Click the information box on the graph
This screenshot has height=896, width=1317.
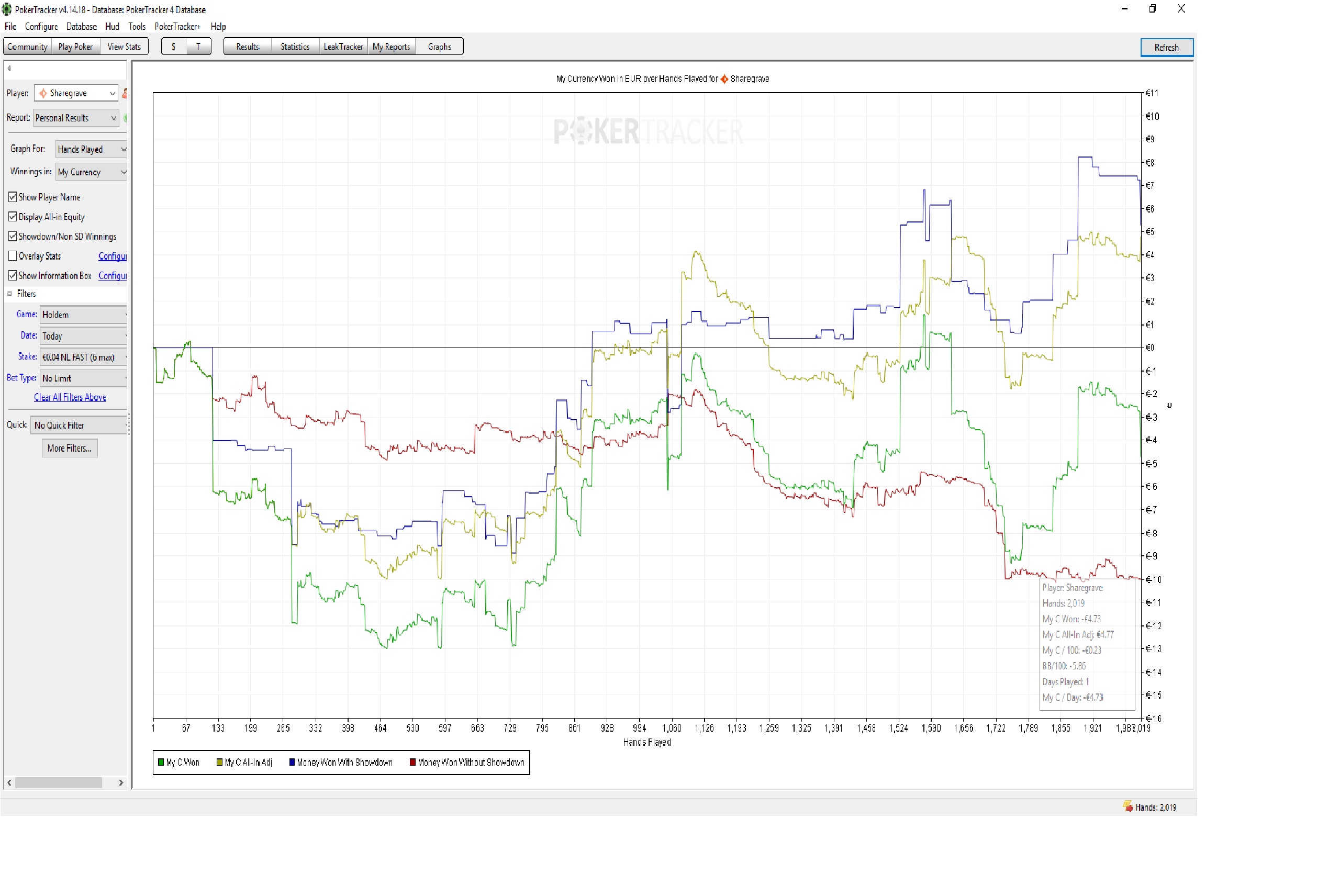click(1088, 644)
